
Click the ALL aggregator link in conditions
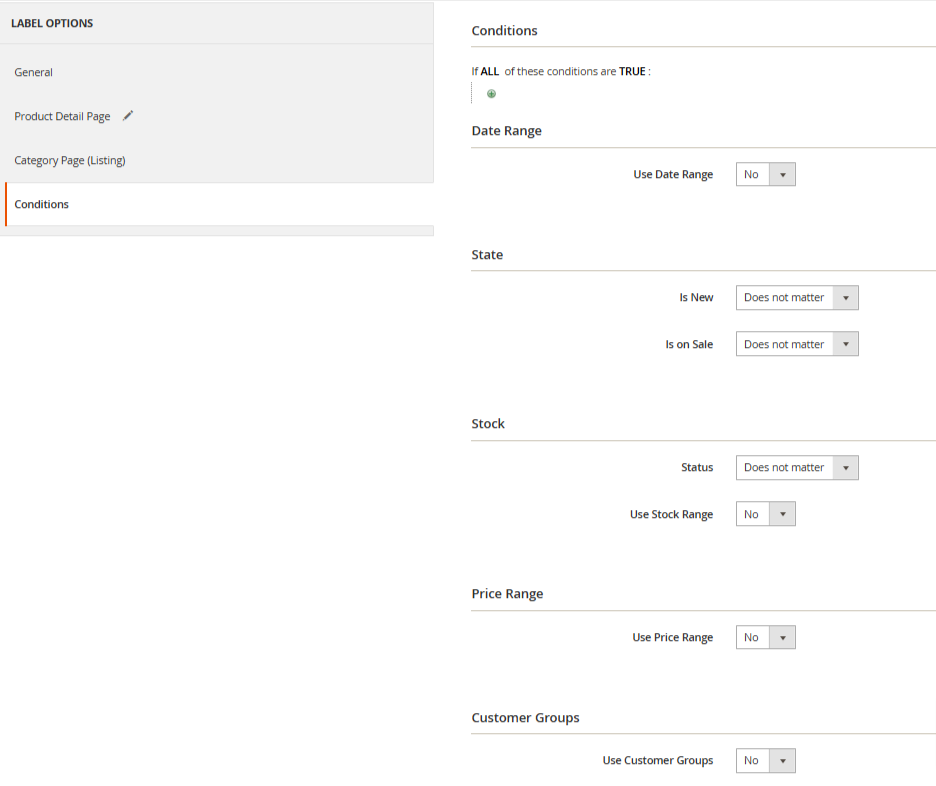(x=490, y=72)
